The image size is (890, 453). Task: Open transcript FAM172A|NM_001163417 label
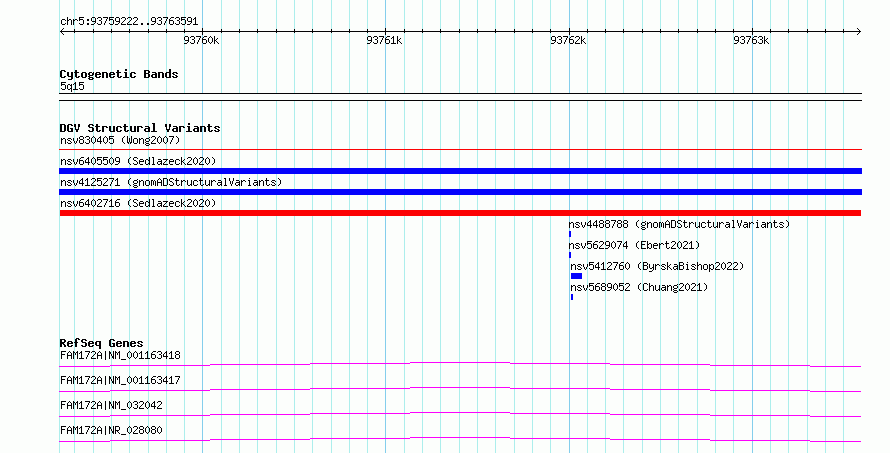pyautogui.click(x=120, y=380)
